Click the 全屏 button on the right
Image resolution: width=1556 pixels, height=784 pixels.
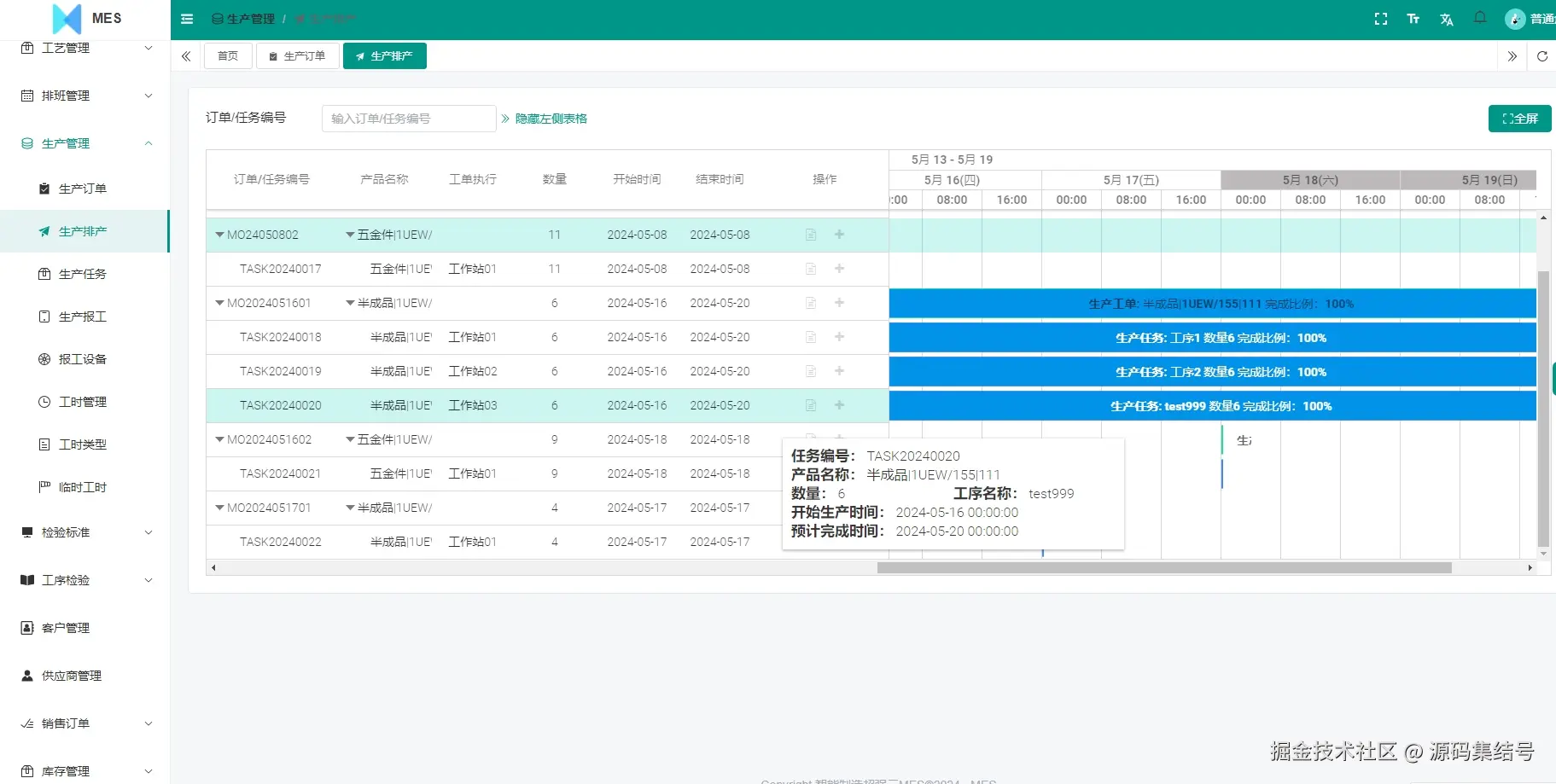click(1520, 119)
